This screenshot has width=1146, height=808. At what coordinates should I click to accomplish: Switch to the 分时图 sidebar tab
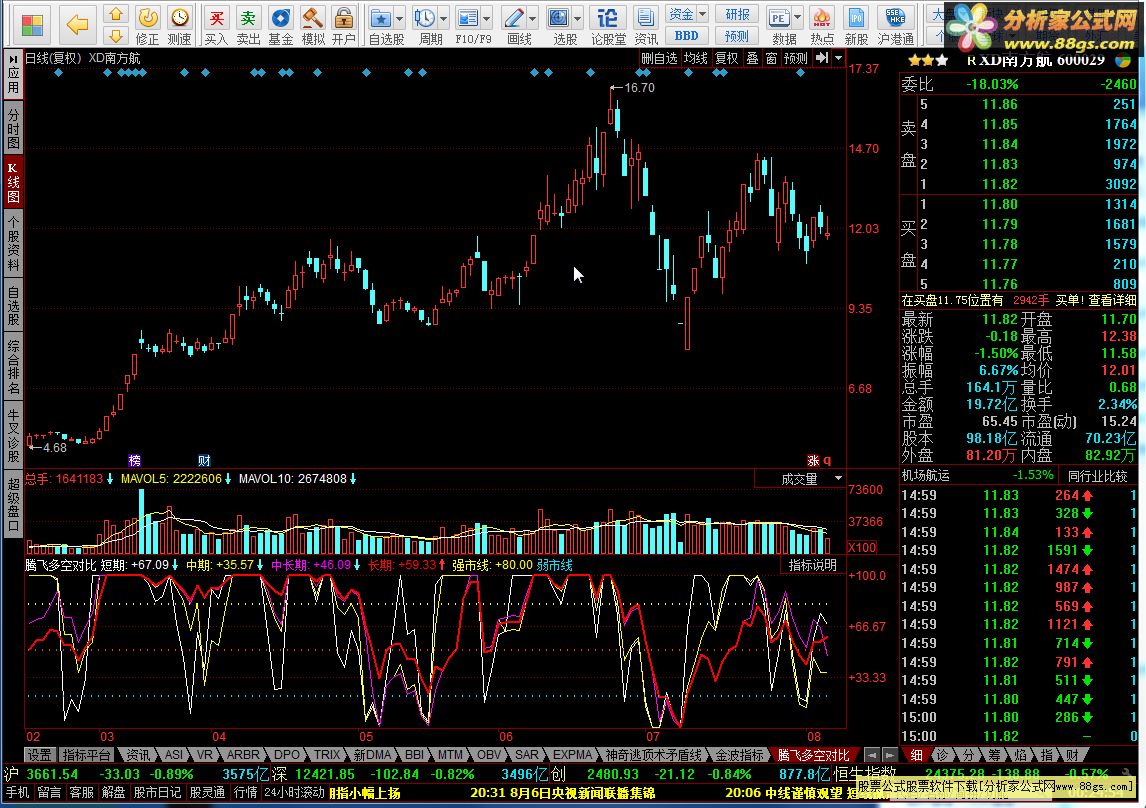pyautogui.click(x=13, y=127)
